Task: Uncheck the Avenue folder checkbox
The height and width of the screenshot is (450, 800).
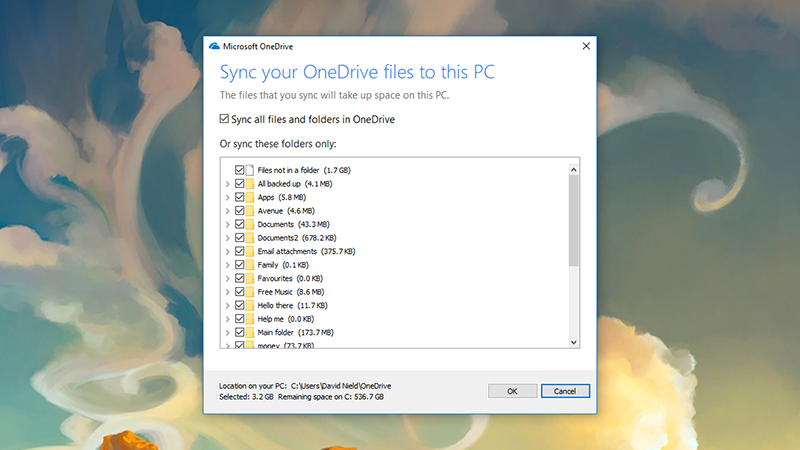Action: (239, 211)
